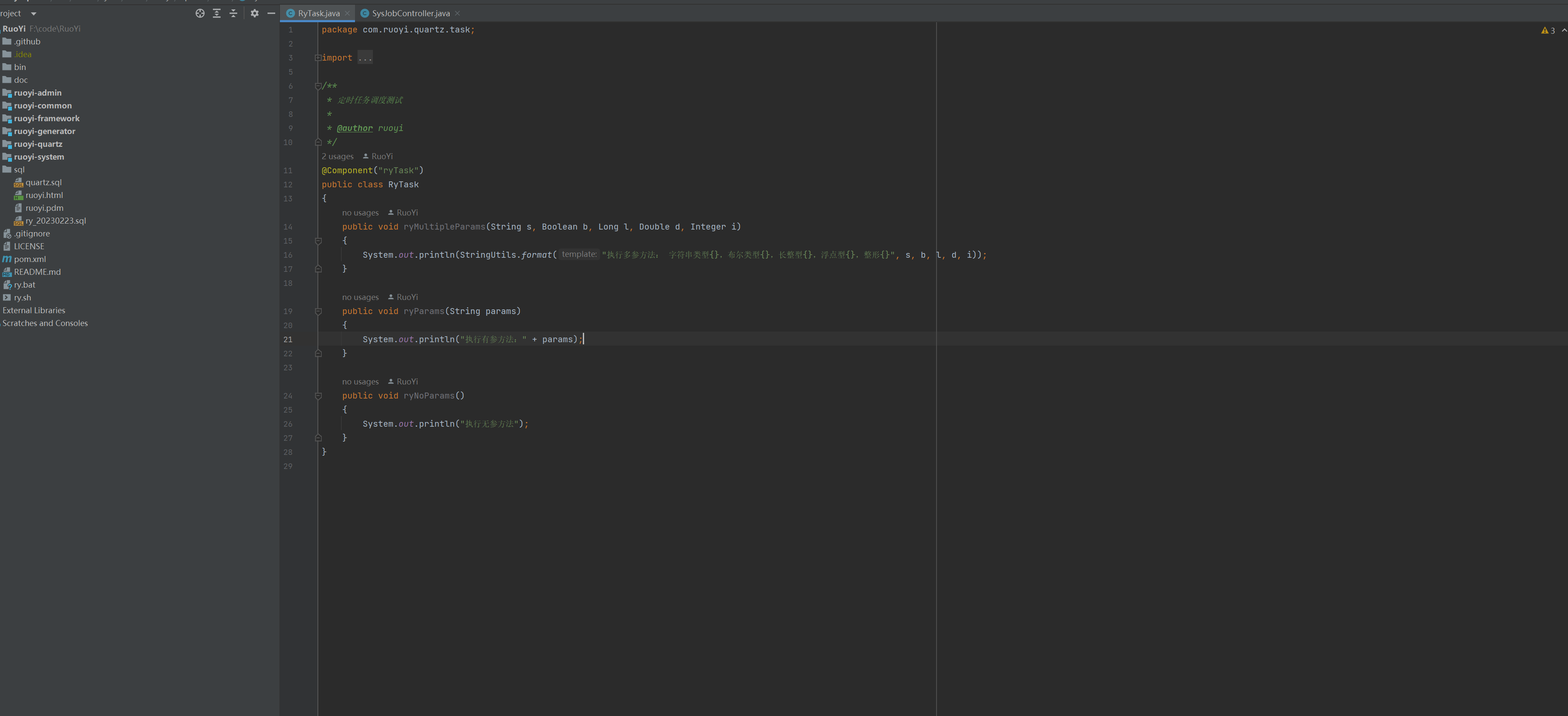The width and height of the screenshot is (1568, 716).
Task: Click the inspection widget chevron arrow
Action: pos(1564,30)
